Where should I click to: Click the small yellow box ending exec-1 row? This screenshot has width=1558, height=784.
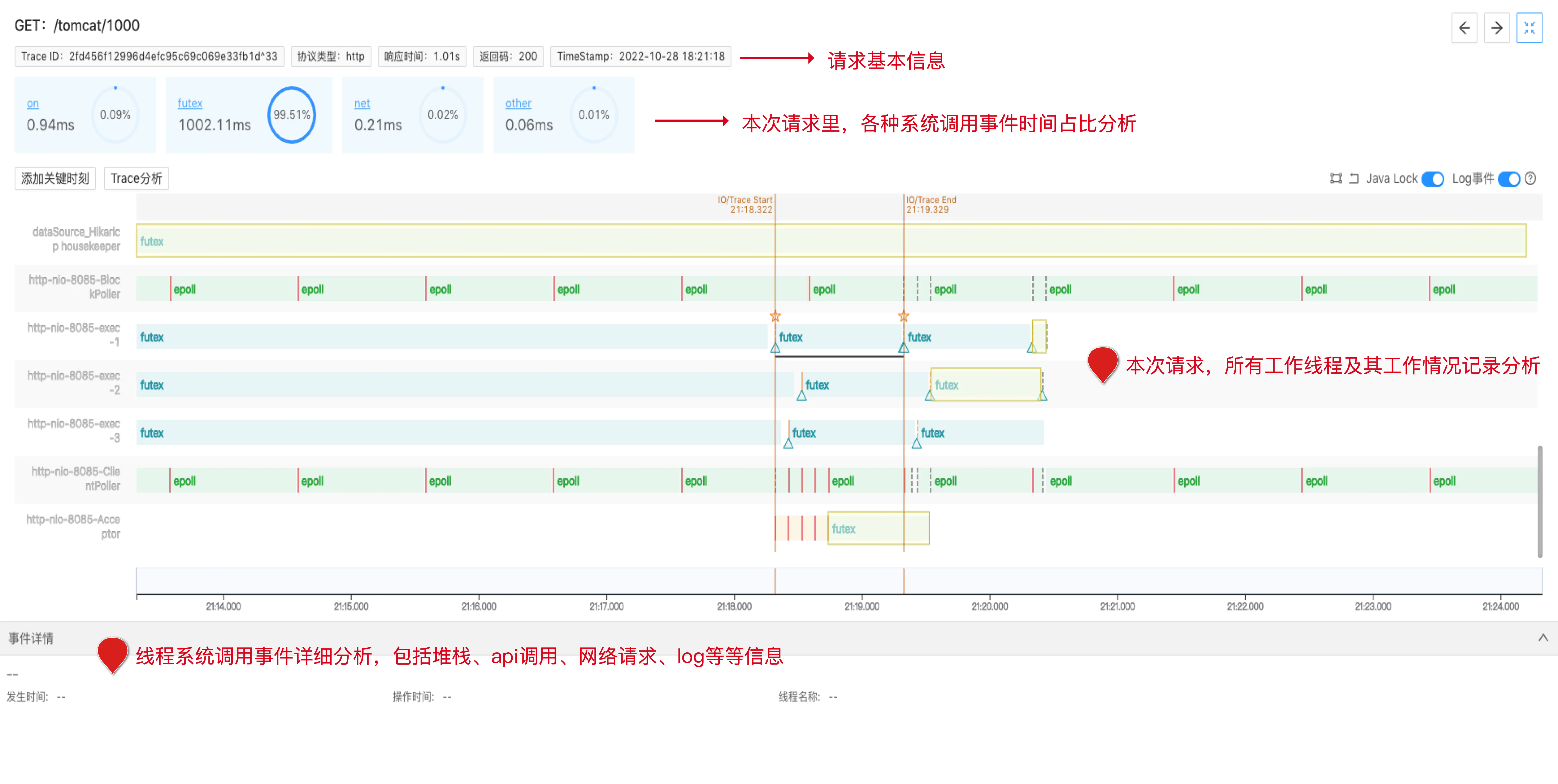(1039, 336)
